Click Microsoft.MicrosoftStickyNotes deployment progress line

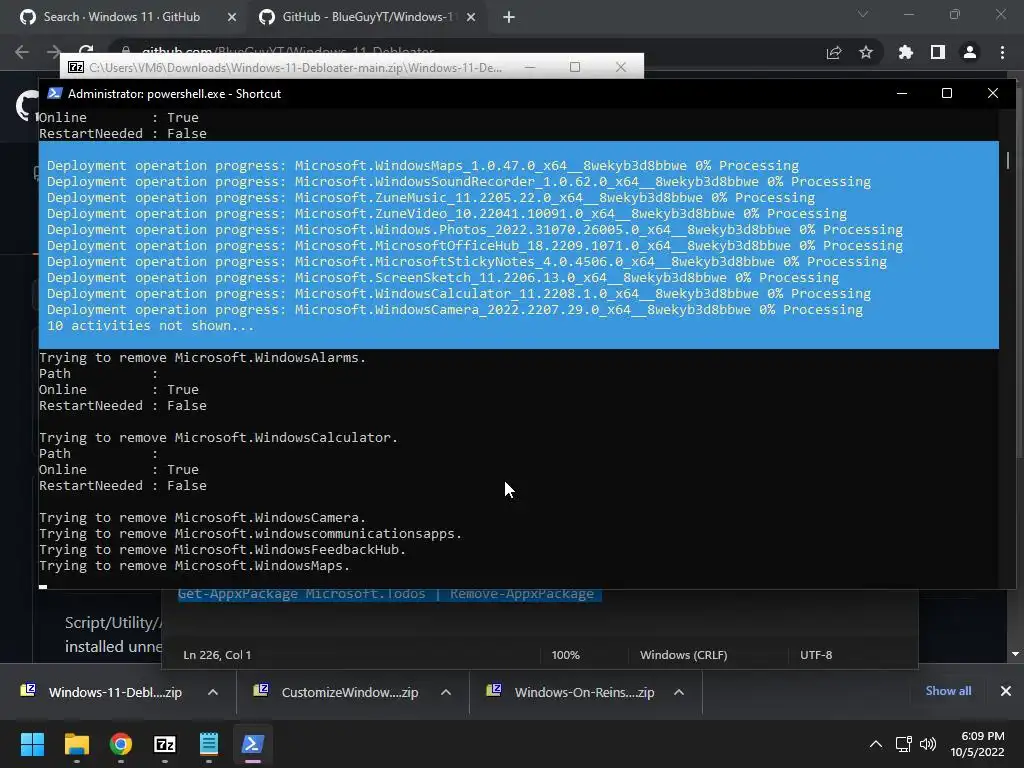467,262
